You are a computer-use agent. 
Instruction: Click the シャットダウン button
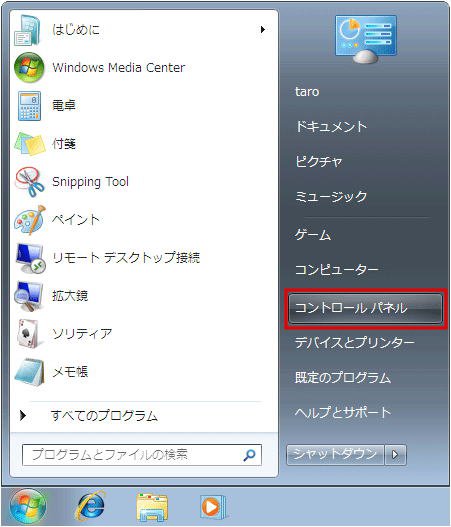(x=335, y=455)
